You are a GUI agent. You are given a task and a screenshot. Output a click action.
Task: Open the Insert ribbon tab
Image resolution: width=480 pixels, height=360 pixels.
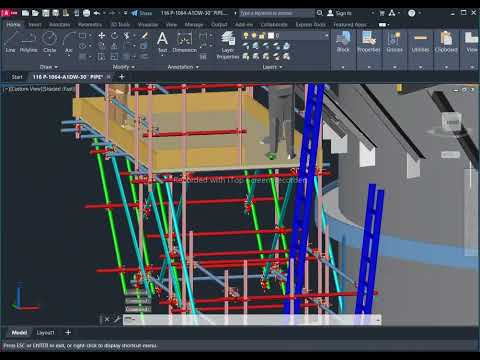[x=35, y=25]
